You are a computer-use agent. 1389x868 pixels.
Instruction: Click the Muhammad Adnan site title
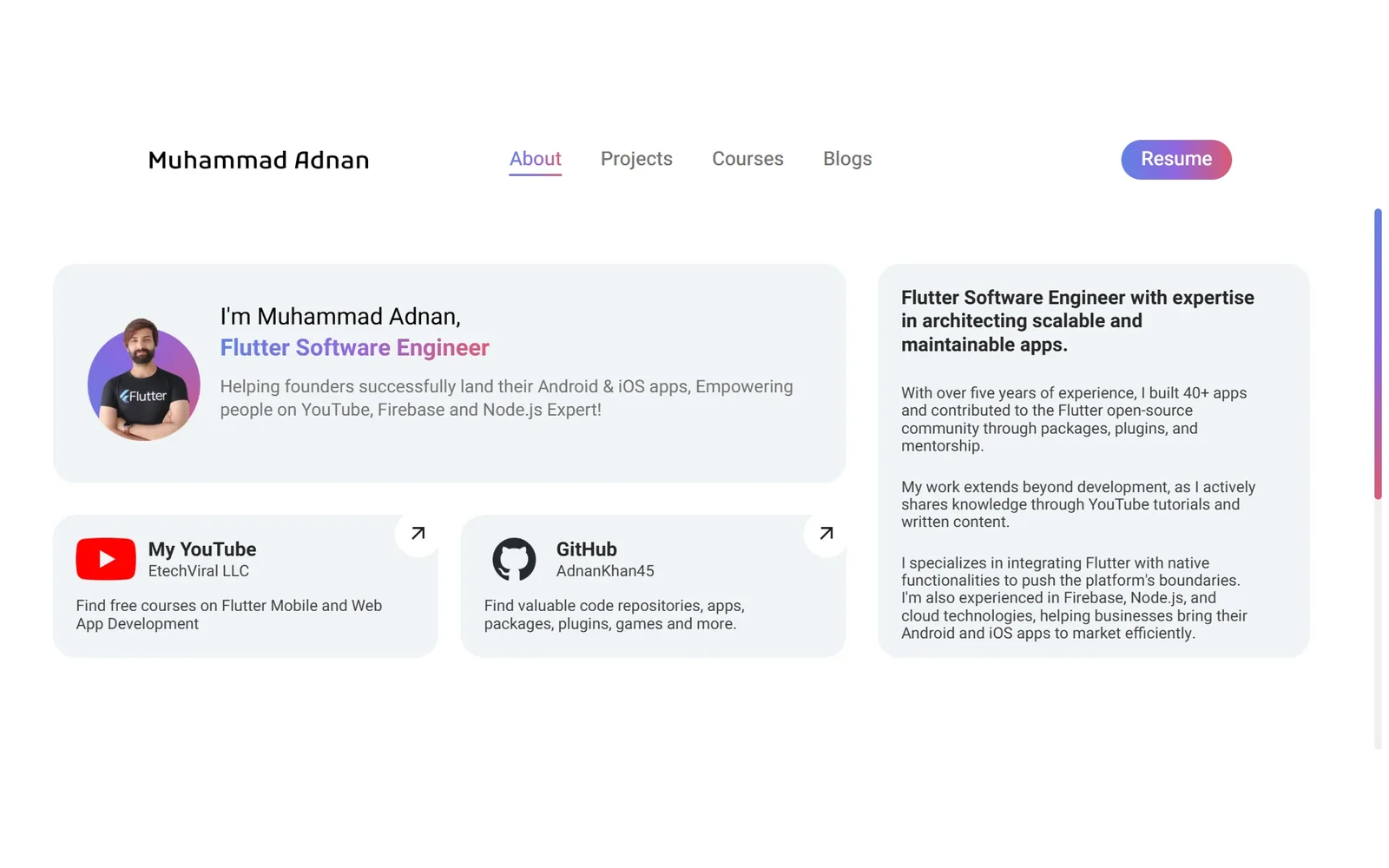pyautogui.click(x=259, y=160)
